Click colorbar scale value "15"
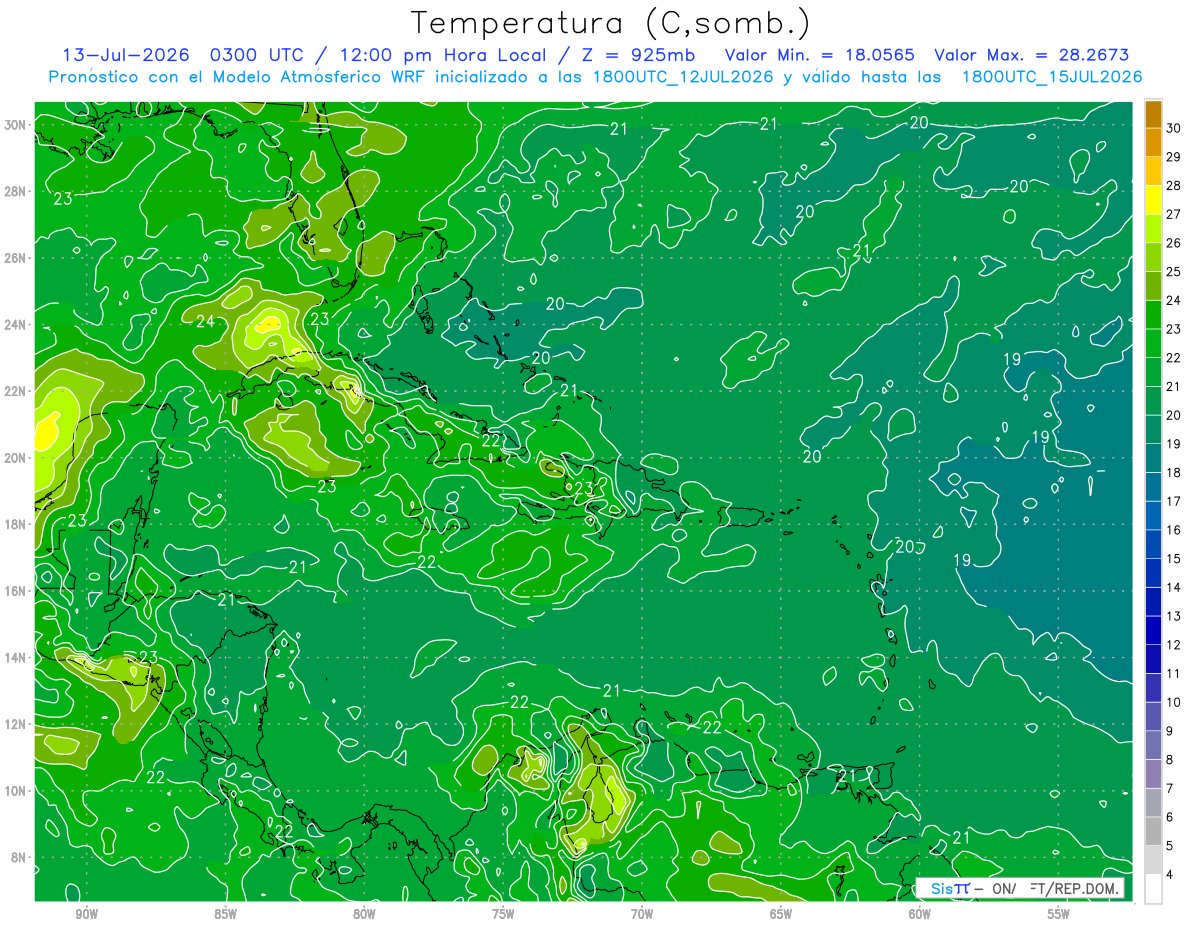This screenshot has width=1200, height=927. coord(1173,559)
